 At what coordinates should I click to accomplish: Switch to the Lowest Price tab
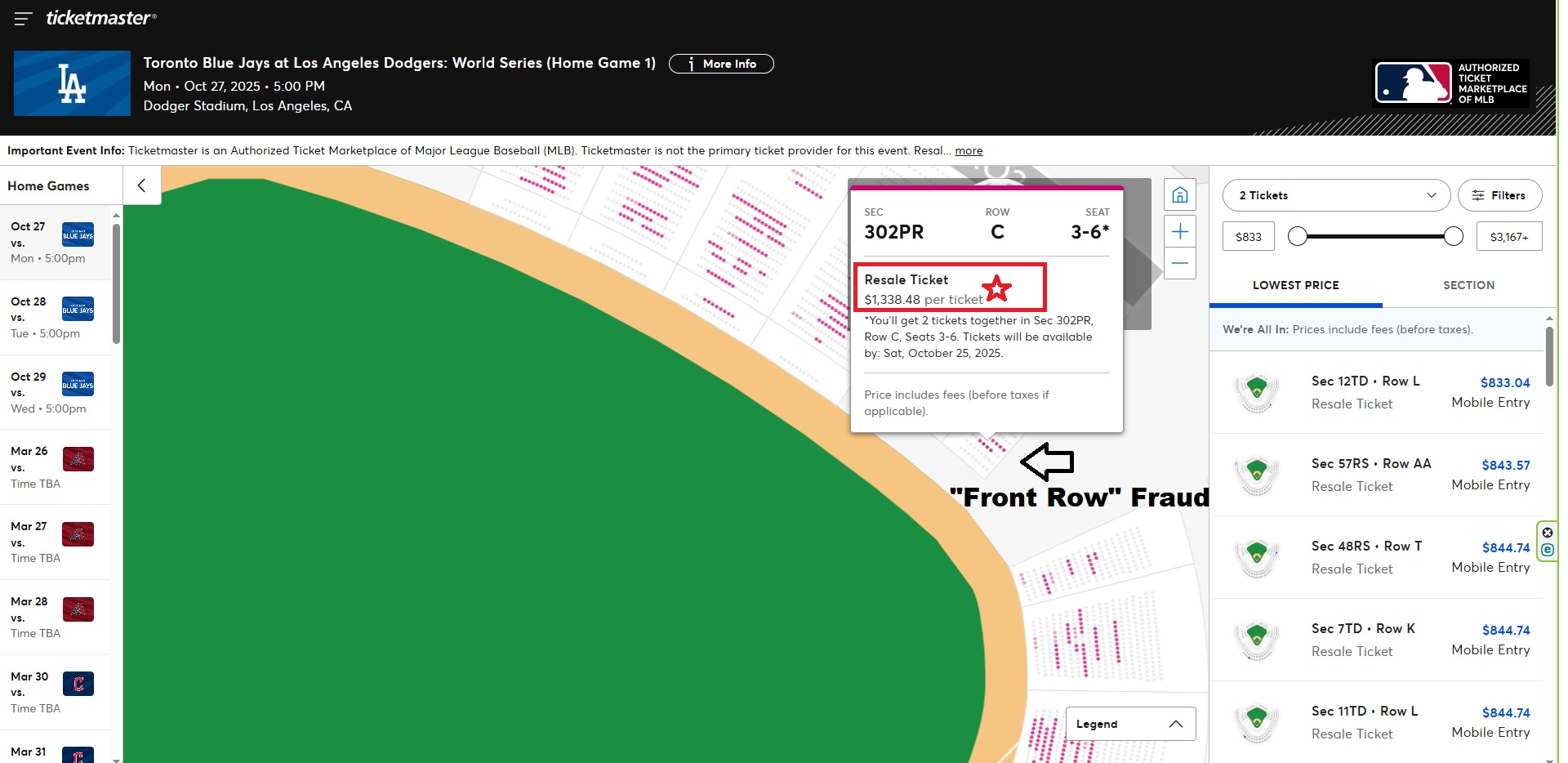[1295, 285]
